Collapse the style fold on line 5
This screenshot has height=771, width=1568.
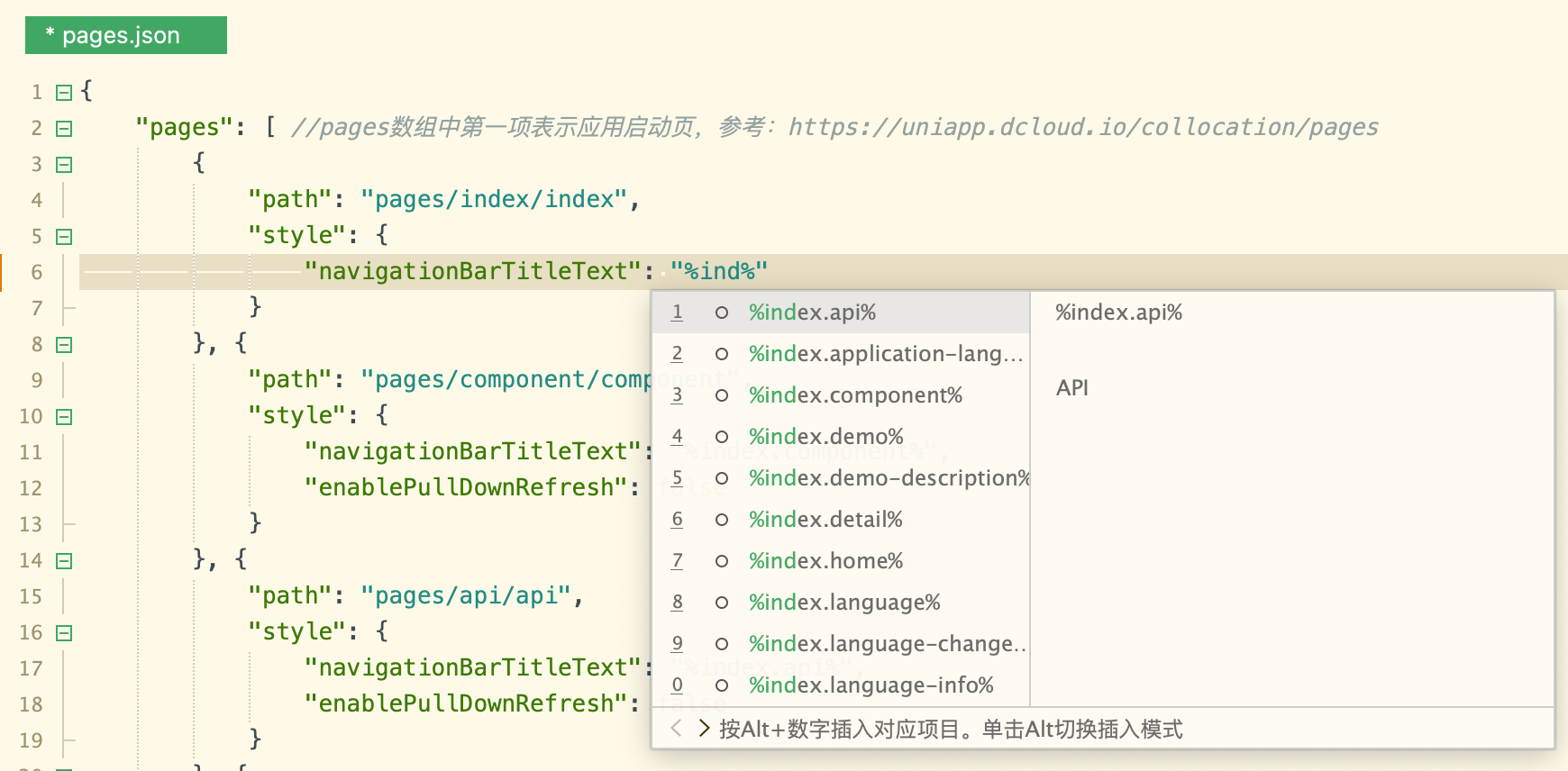point(64,236)
